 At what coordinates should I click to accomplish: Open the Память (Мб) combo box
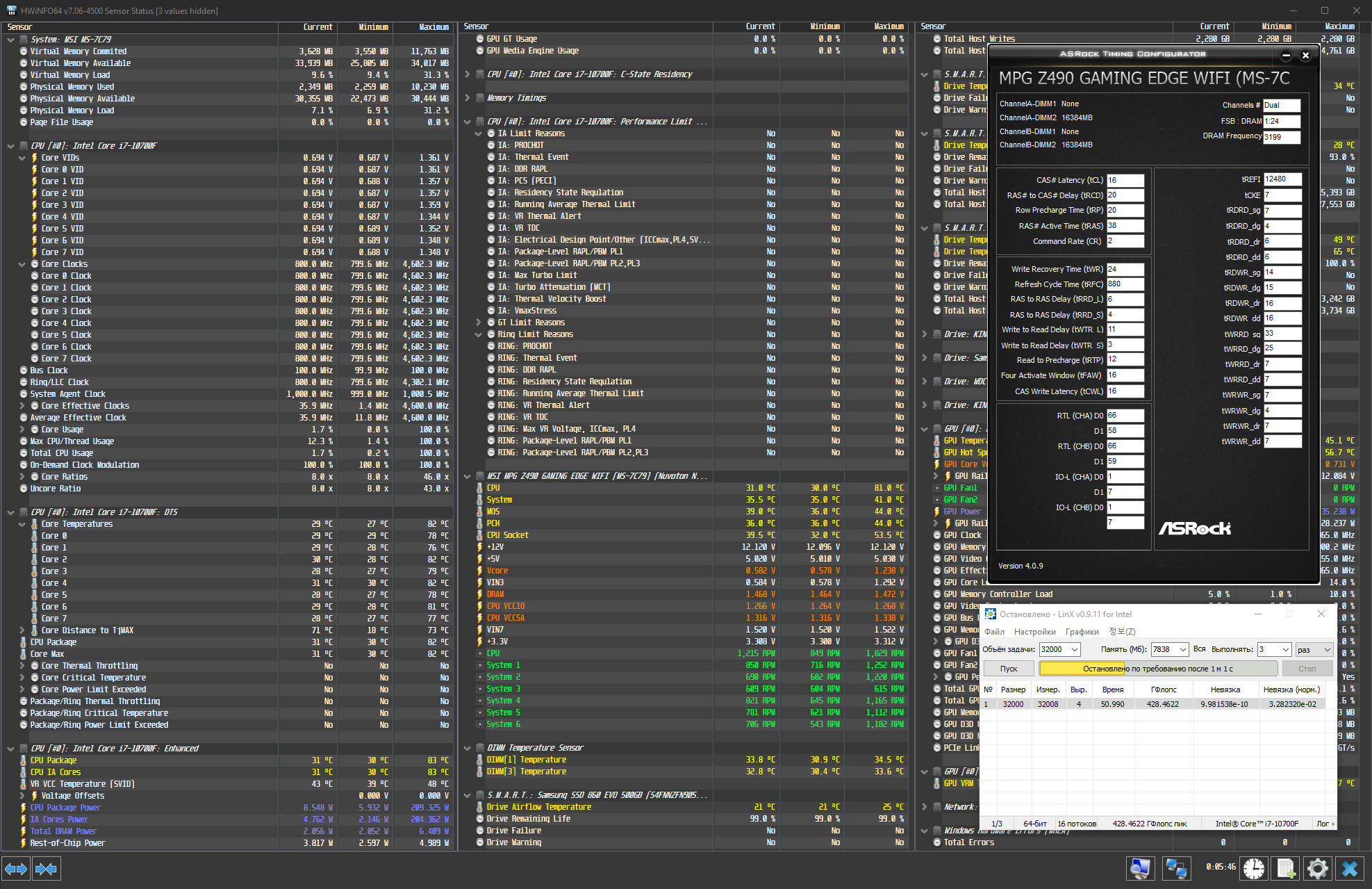tap(1182, 649)
